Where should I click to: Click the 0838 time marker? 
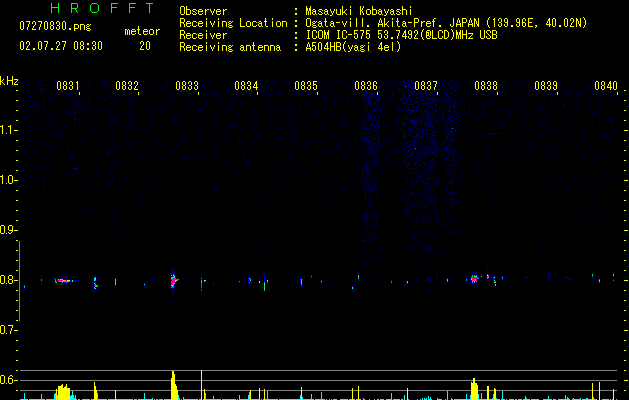486,86
